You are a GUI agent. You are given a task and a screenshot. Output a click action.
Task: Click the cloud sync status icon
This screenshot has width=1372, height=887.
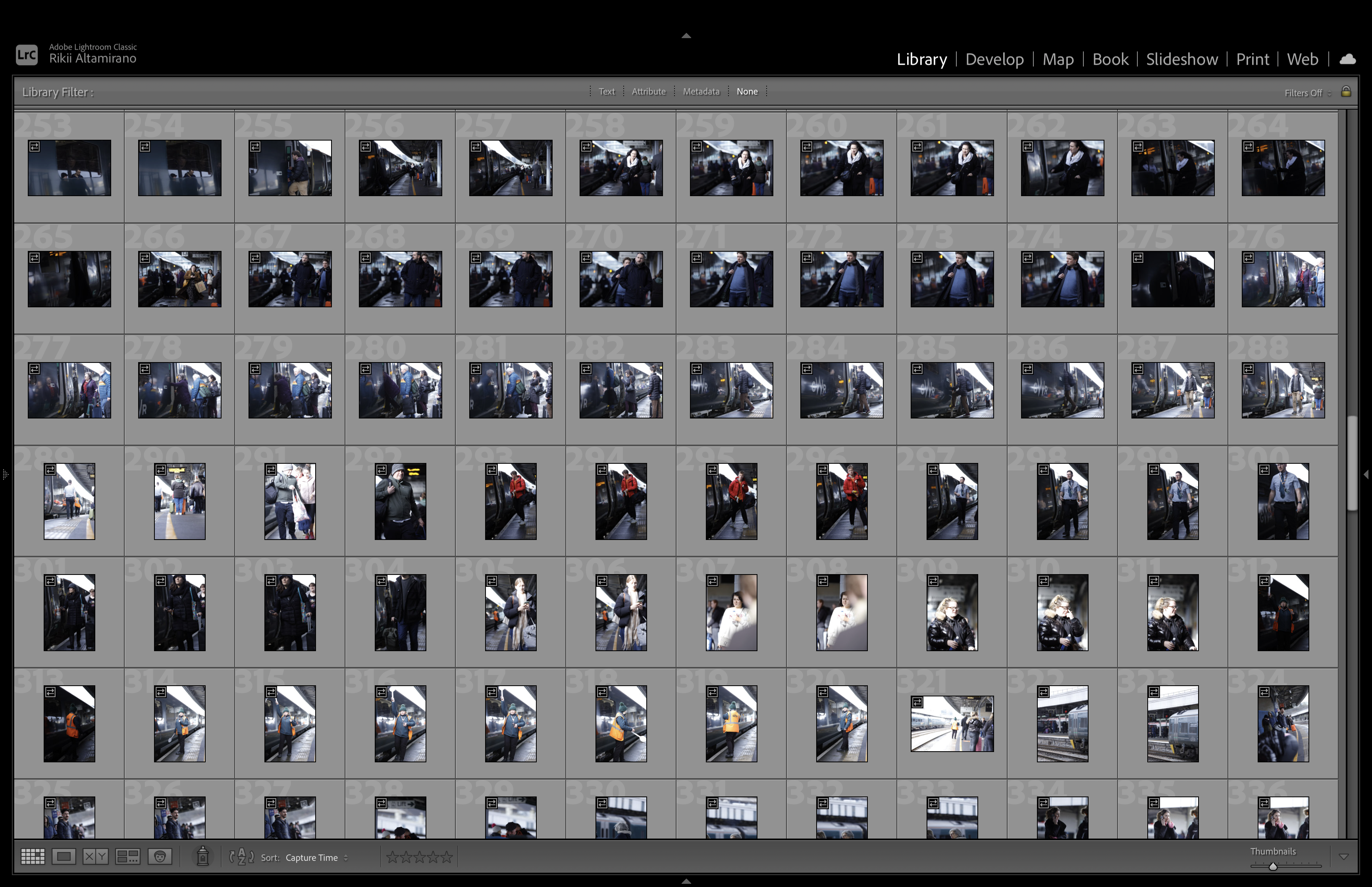1347,59
